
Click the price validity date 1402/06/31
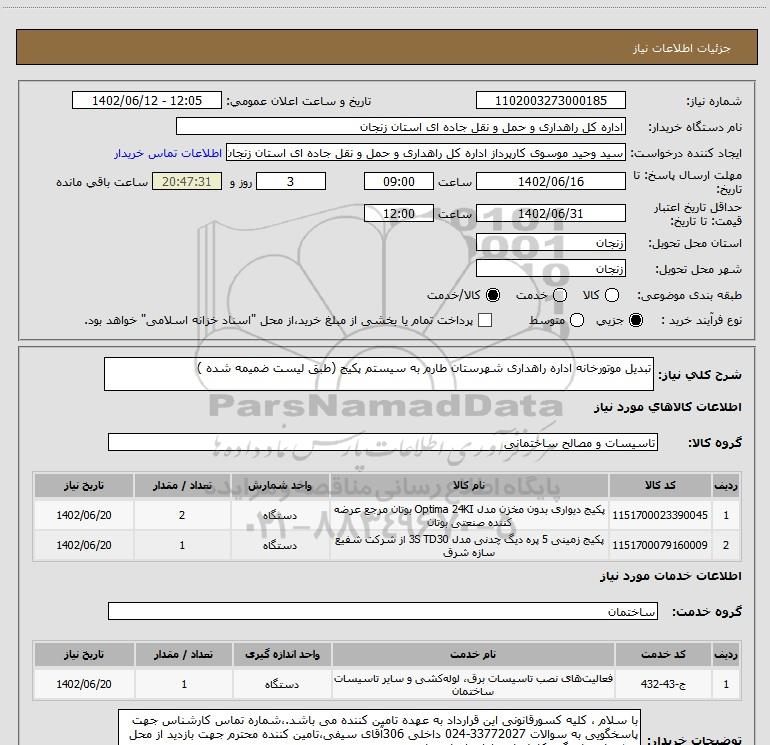550,213
